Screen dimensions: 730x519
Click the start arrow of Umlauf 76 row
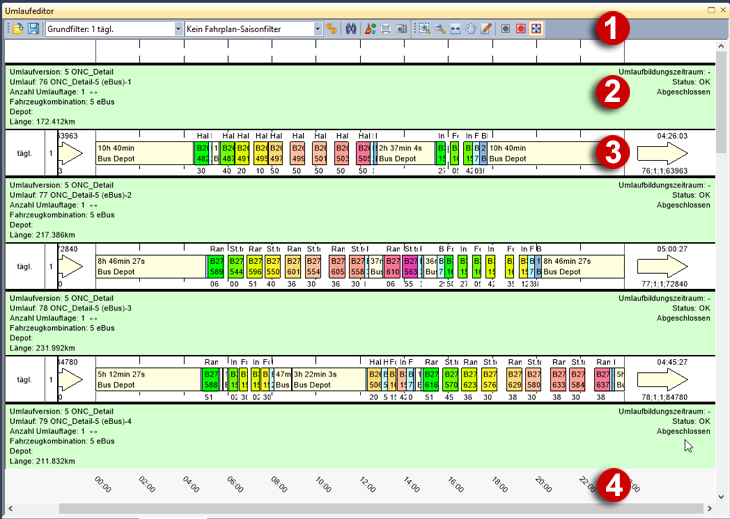point(74,153)
